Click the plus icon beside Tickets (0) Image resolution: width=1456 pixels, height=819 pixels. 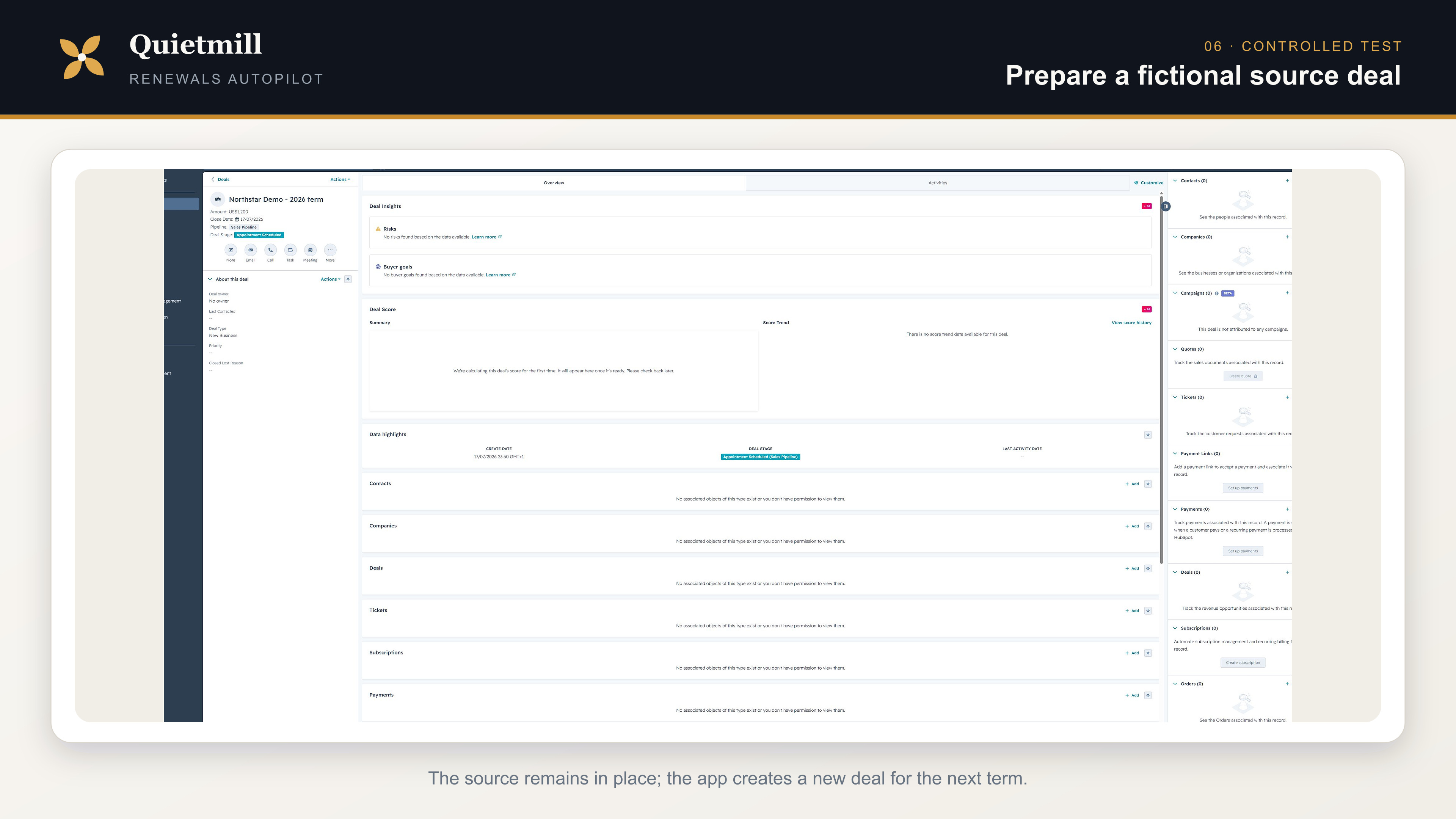(1287, 397)
